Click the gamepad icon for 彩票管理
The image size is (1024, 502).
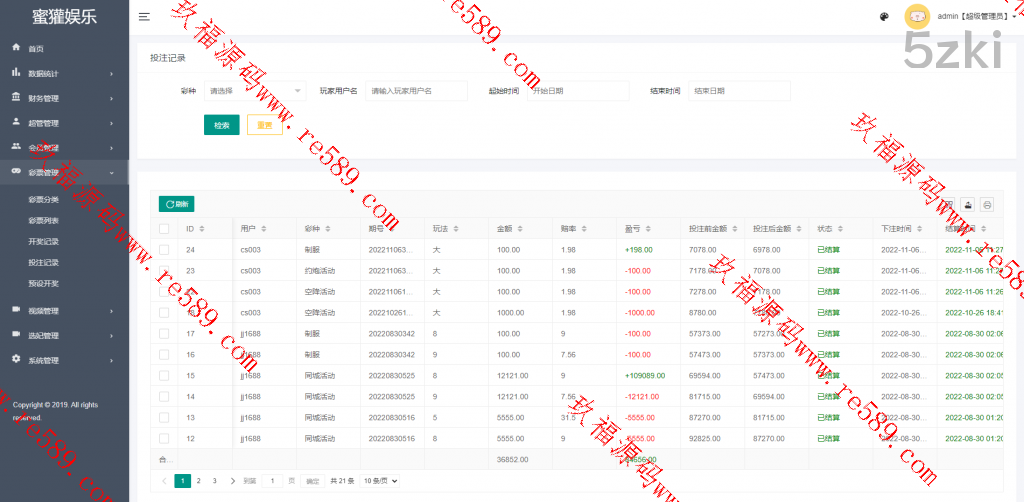click(x=16, y=172)
